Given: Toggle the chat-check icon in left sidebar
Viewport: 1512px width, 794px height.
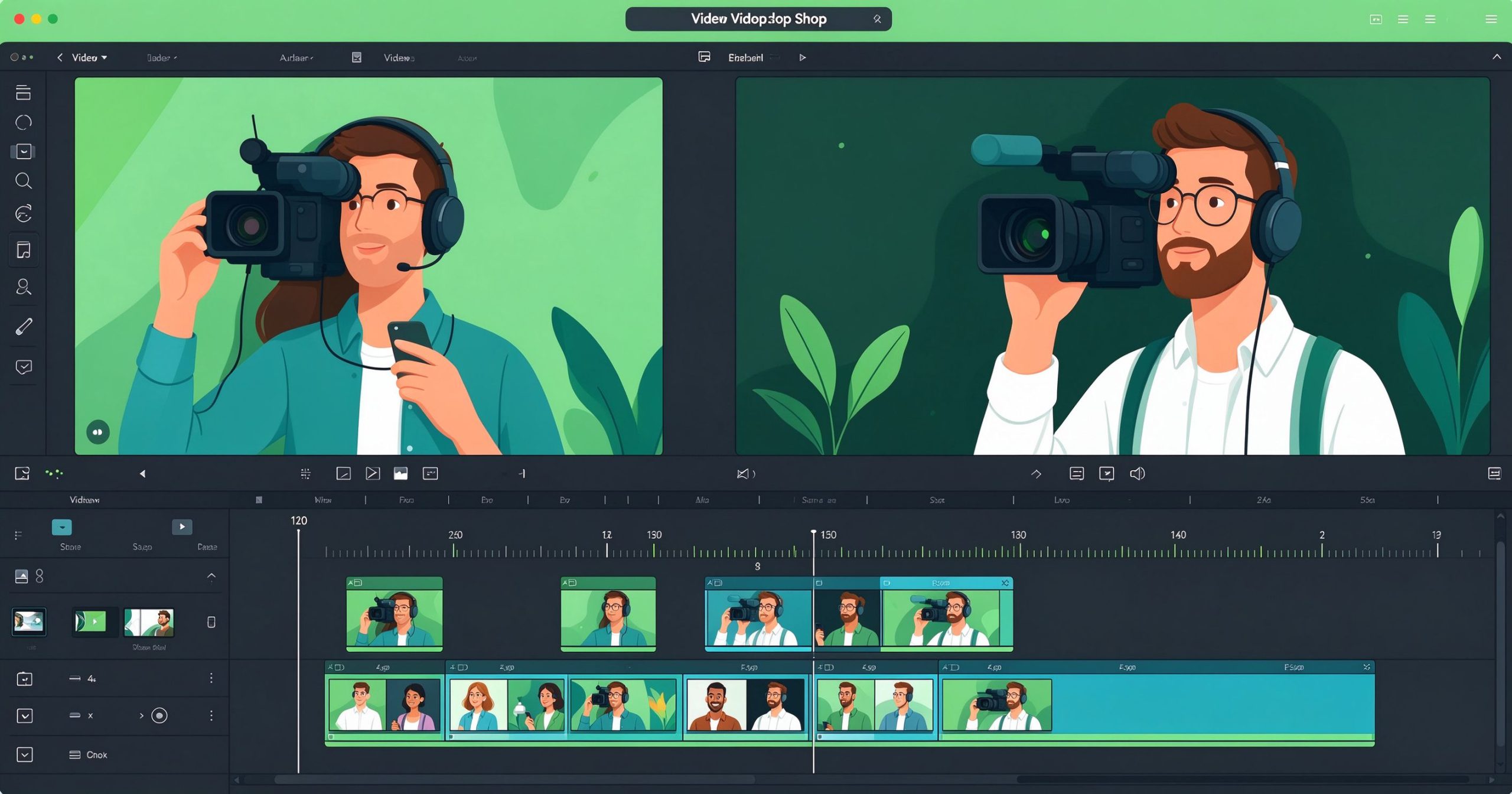Looking at the screenshot, I should coord(24,367).
